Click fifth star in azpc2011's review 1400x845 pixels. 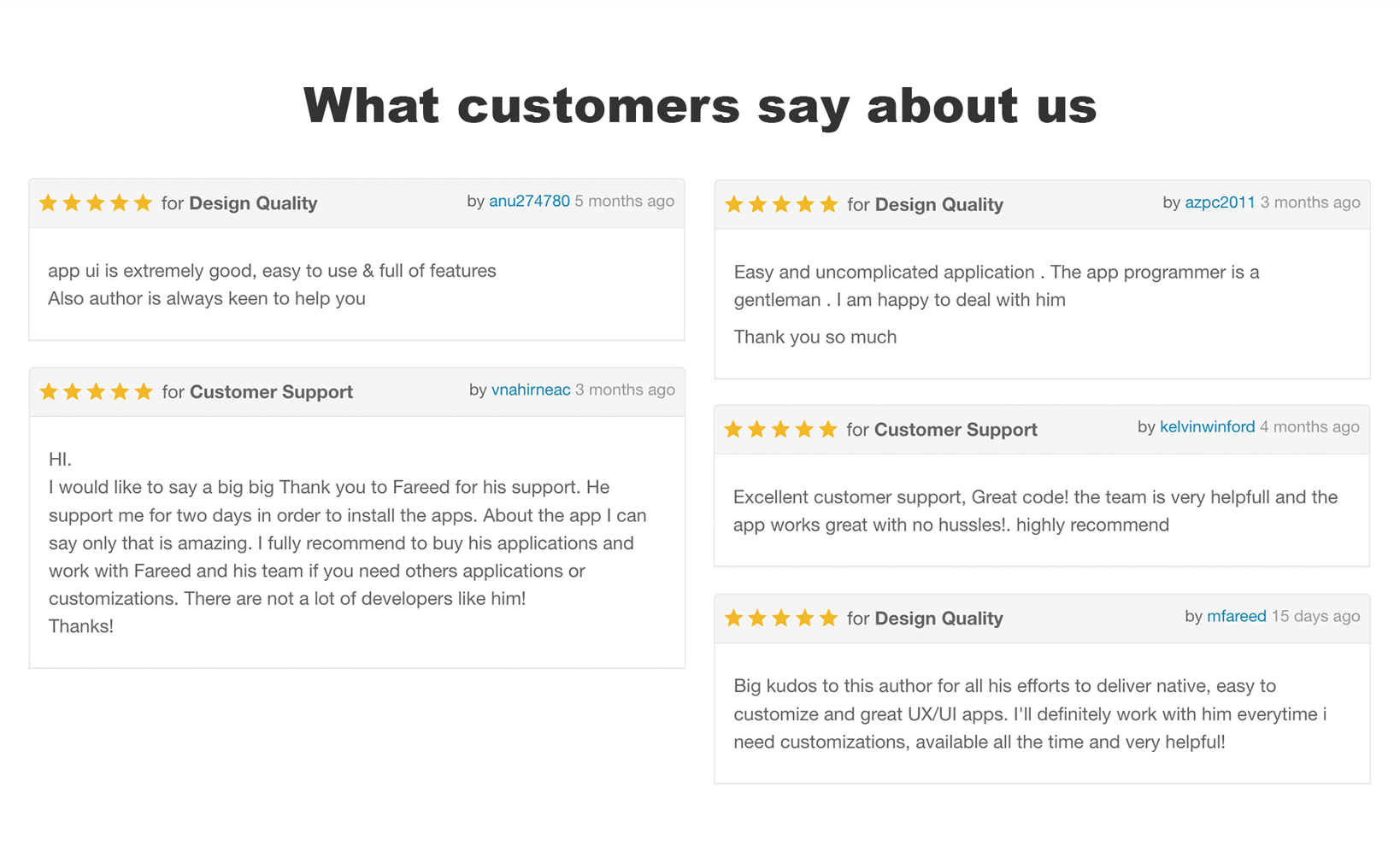[828, 205]
